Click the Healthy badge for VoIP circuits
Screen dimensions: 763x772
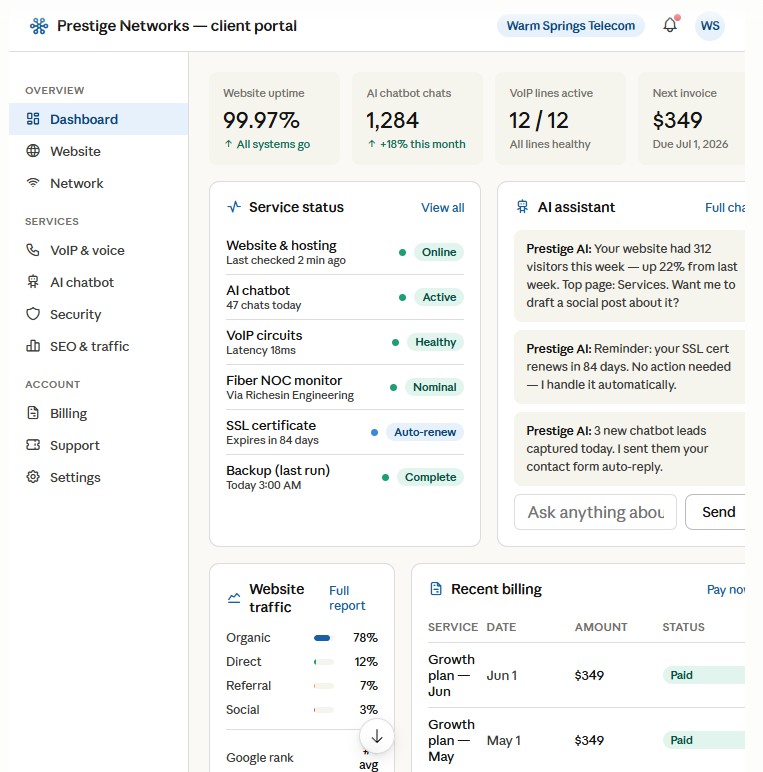pyautogui.click(x=435, y=342)
